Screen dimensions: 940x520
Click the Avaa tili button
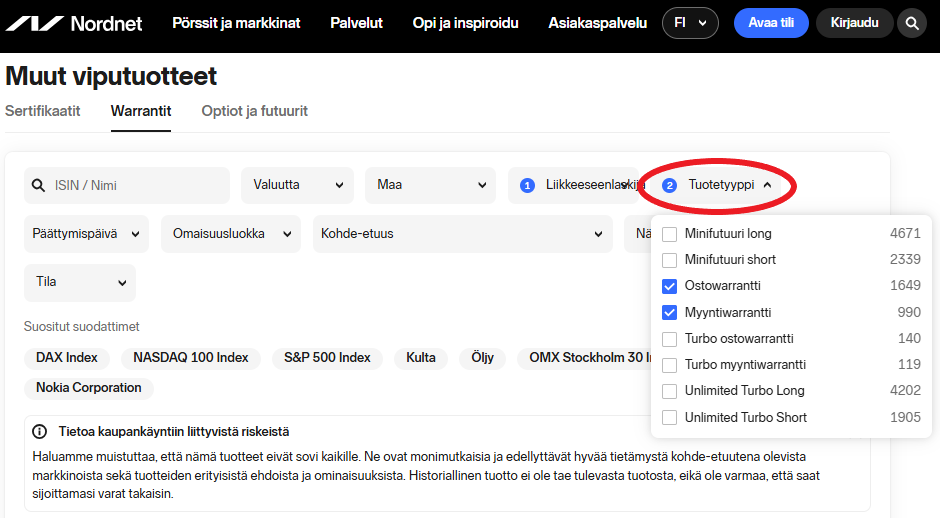coord(771,23)
